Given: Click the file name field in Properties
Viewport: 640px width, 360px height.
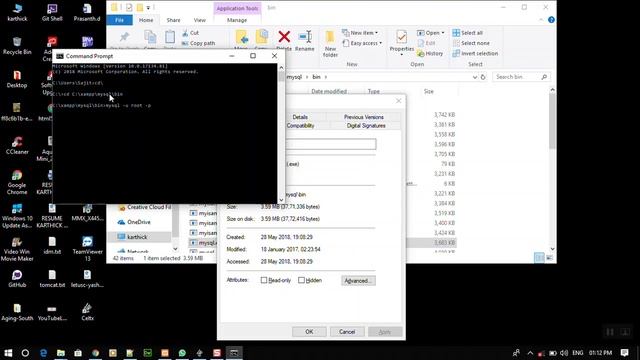Looking at the screenshot, I should (x=331, y=144).
